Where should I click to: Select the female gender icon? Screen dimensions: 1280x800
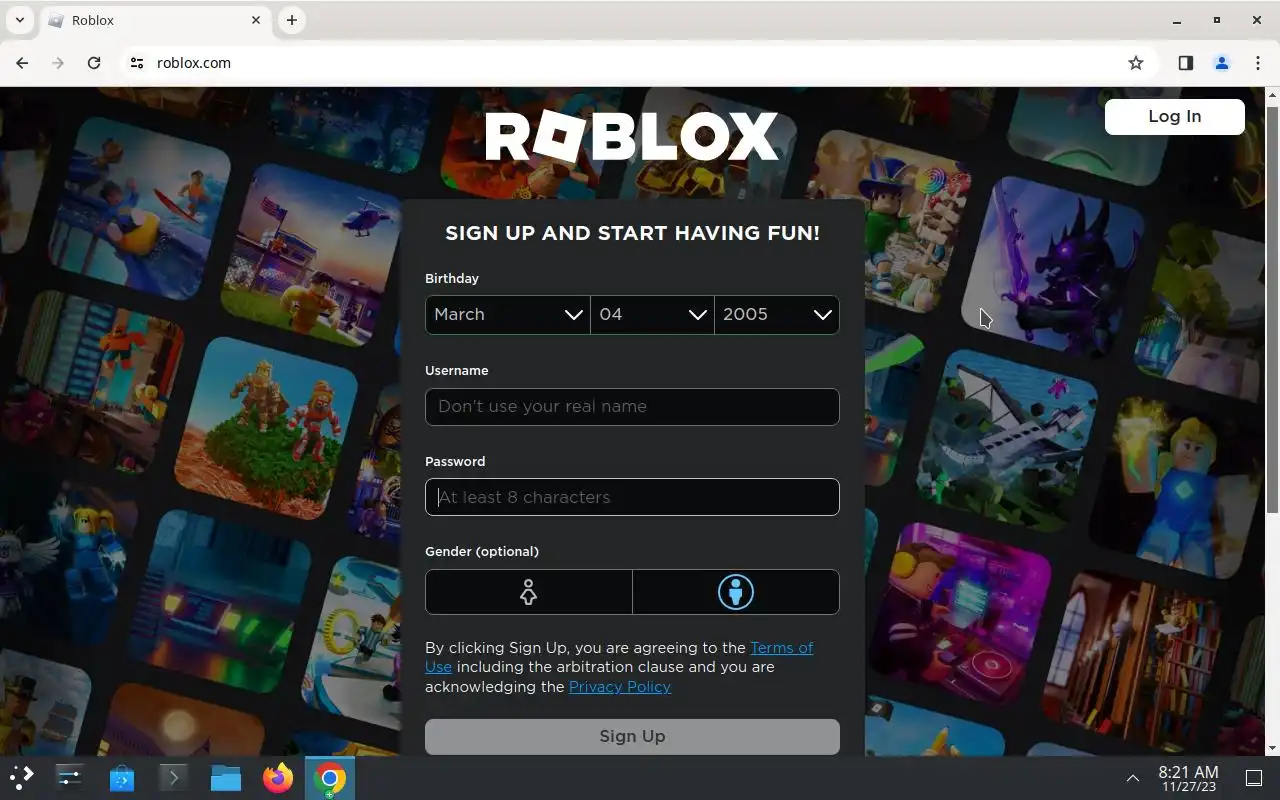coord(528,592)
